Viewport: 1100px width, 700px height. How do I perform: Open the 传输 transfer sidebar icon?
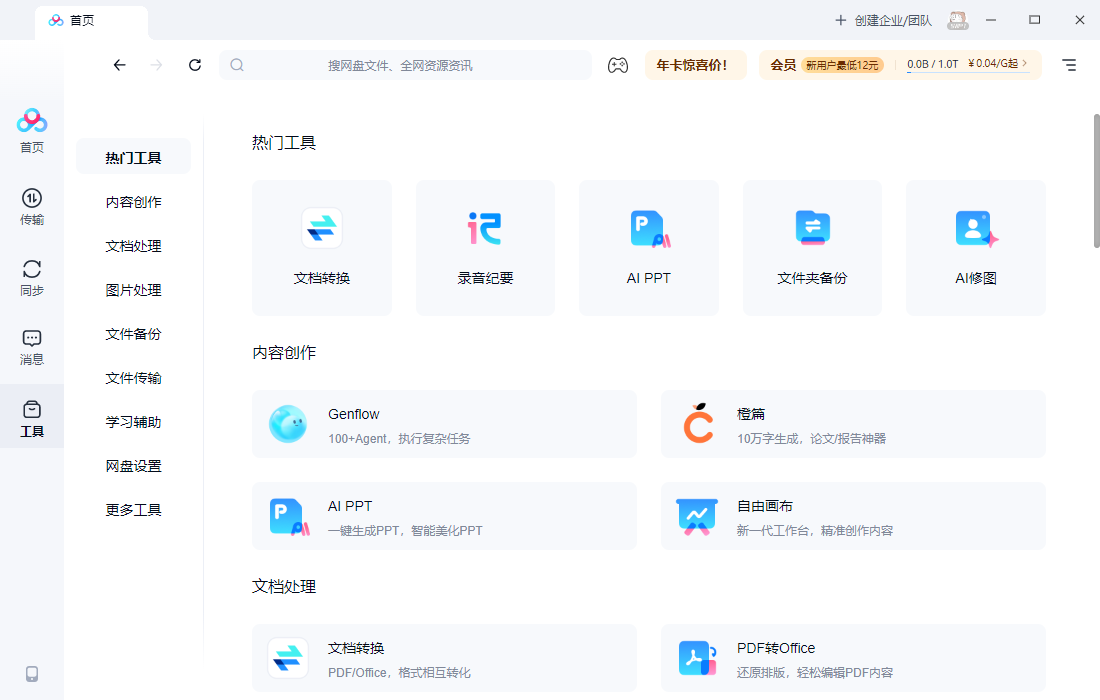[x=32, y=207]
